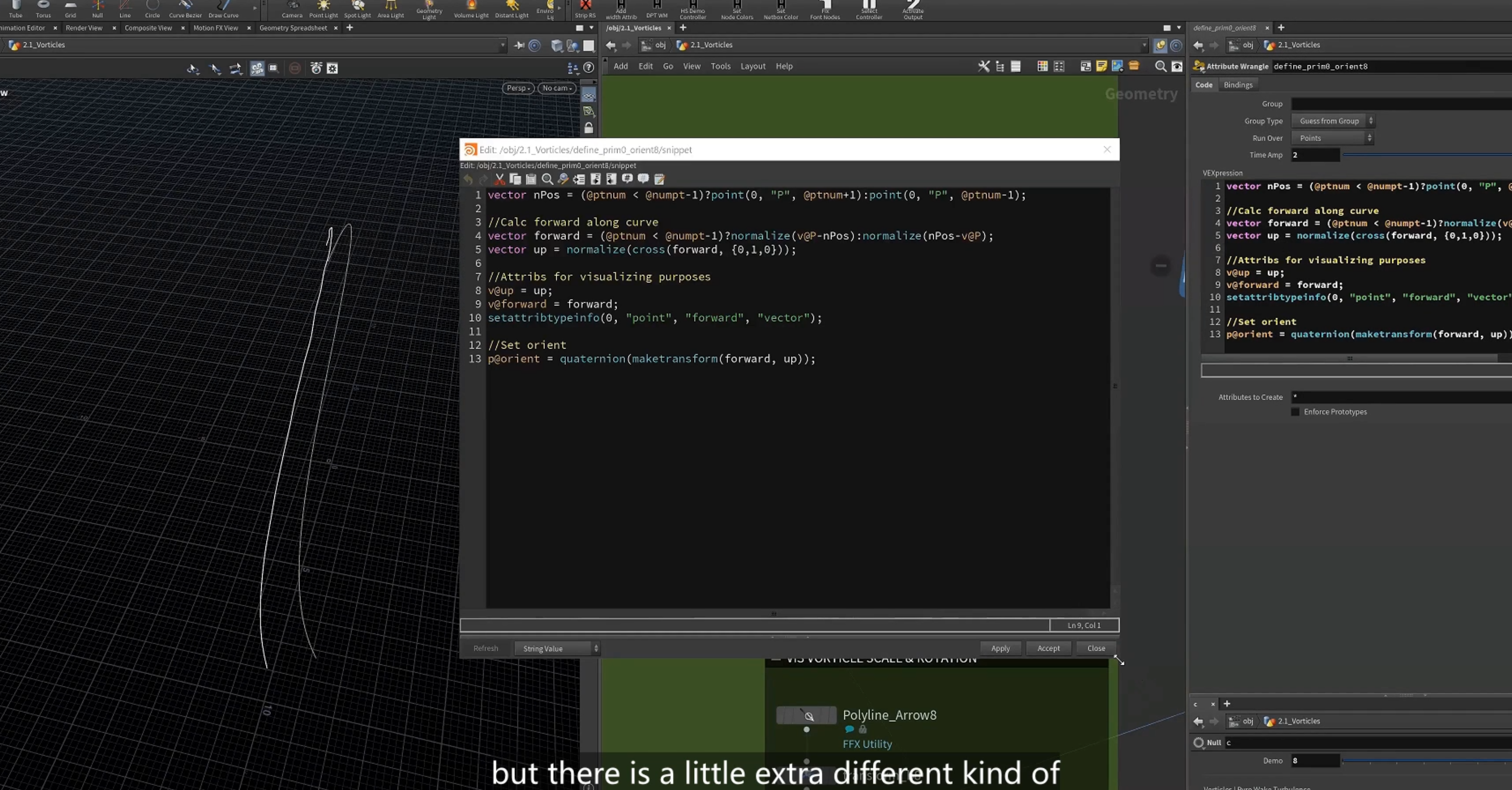
Task: Click the network editor search magnifier icon
Action: (1161, 67)
